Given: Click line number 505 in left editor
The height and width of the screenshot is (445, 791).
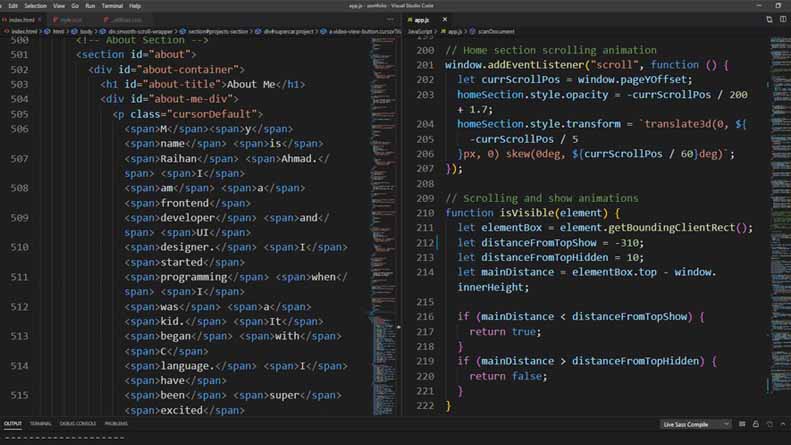Looking at the screenshot, I should (19, 114).
